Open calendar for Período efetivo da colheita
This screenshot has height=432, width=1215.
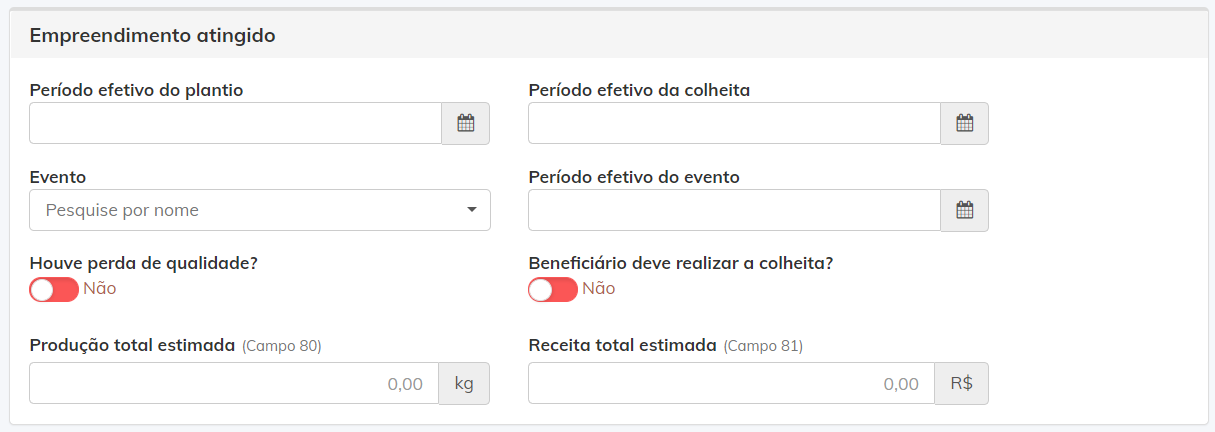coord(965,123)
